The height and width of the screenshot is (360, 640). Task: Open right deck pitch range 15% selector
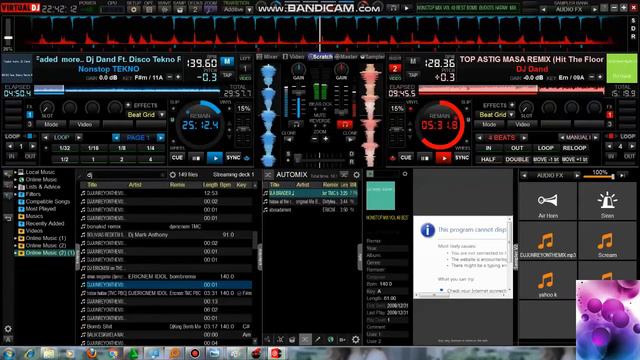pos(397,109)
